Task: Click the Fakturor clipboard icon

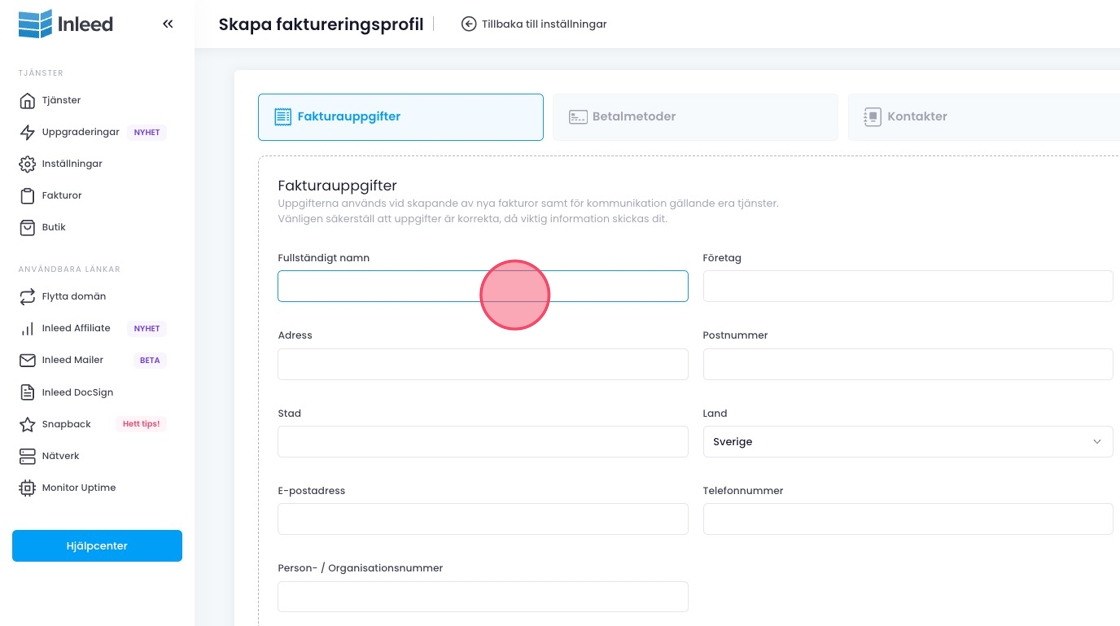Action: pyautogui.click(x=27, y=196)
